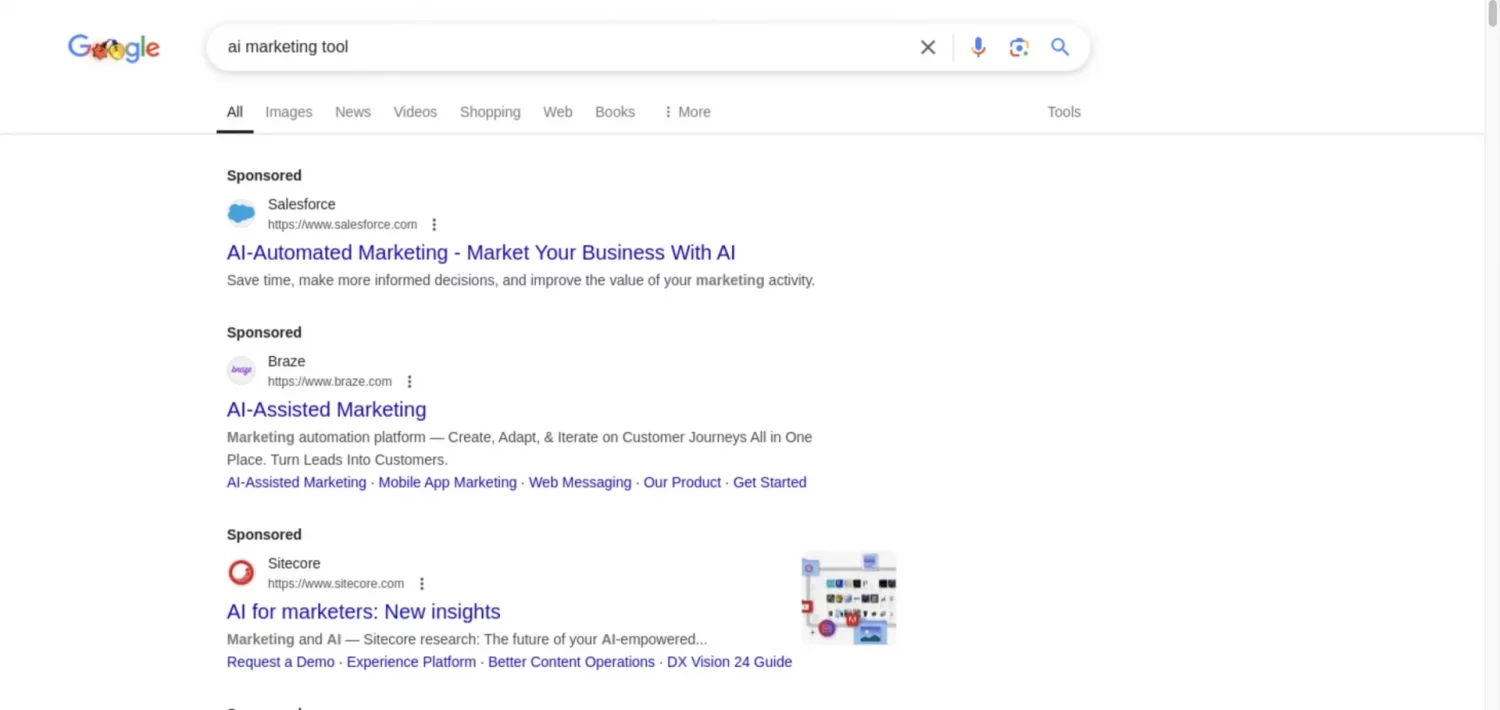Image resolution: width=1500 pixels, height=710 pixels.
Task: Open three-dot menu beside braze.com URL
Action: (x=409, y=382)
